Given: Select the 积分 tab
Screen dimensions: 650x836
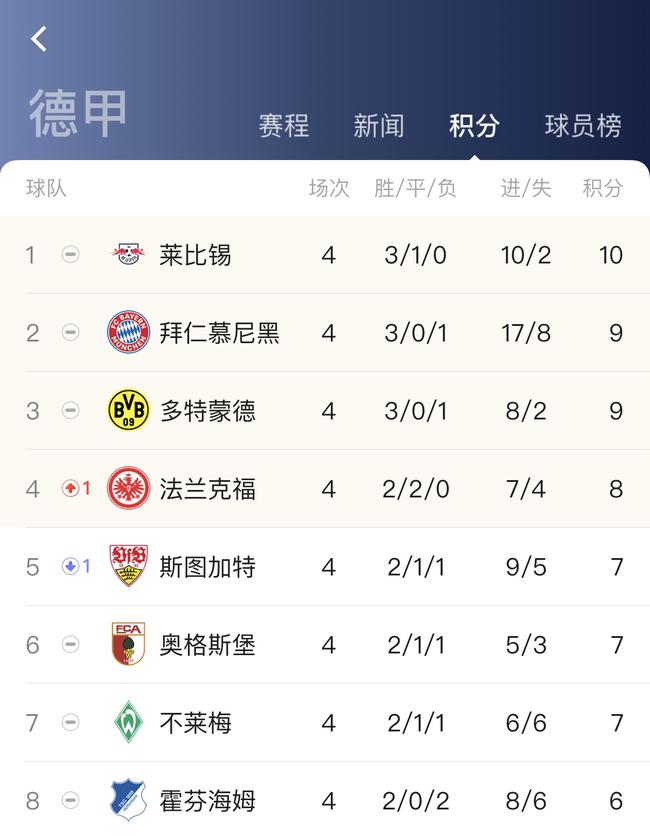Looking at the screenshot, I should click(x=474, y=126).
